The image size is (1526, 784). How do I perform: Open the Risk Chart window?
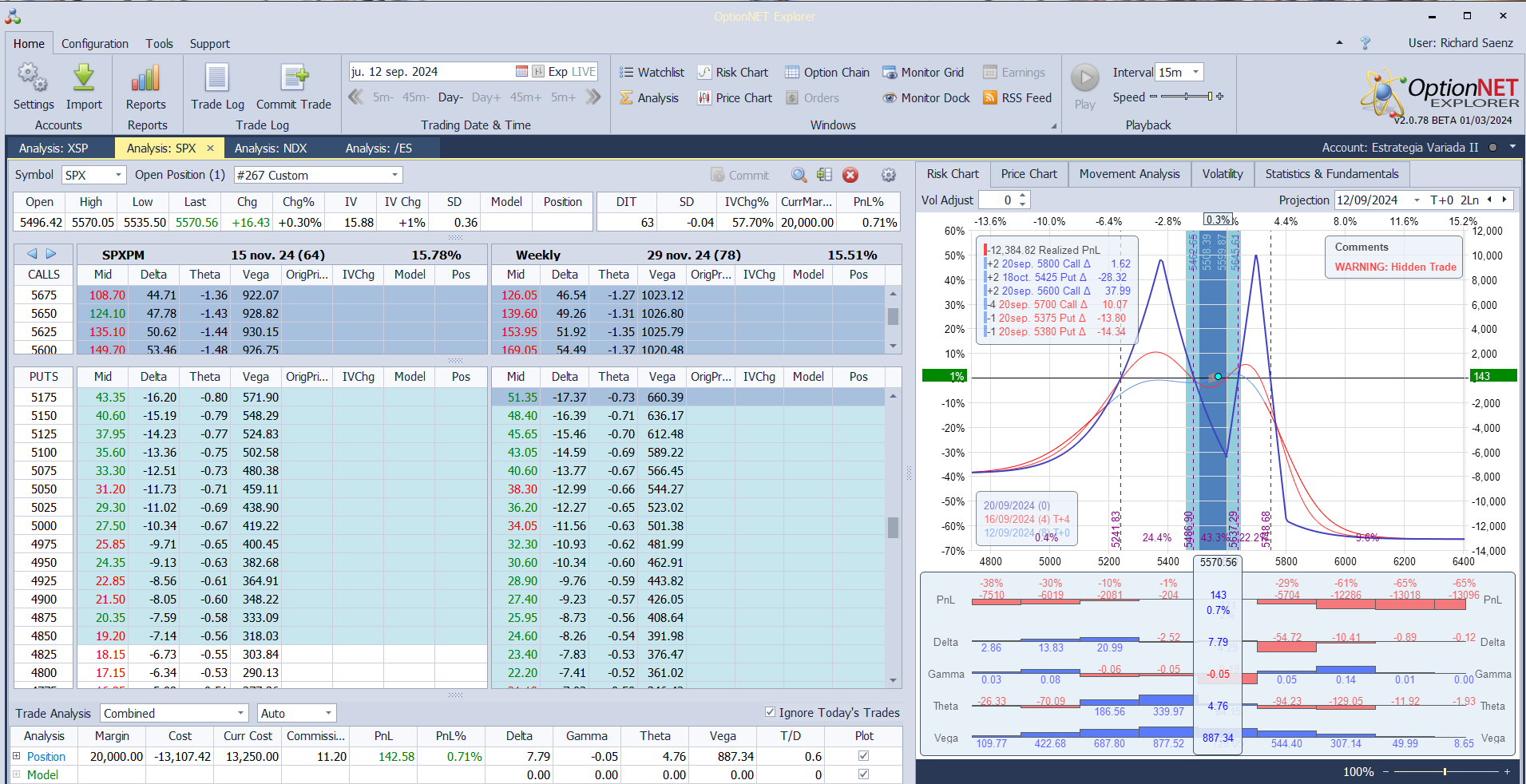click(x=733, y=73)
